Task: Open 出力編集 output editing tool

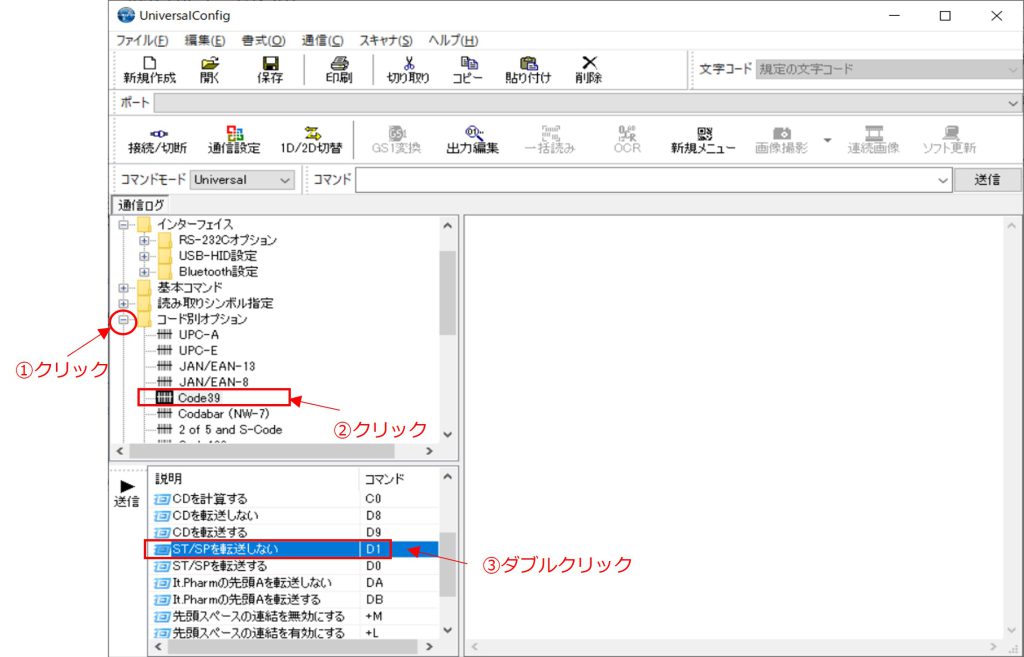Action: coord(472,140)
